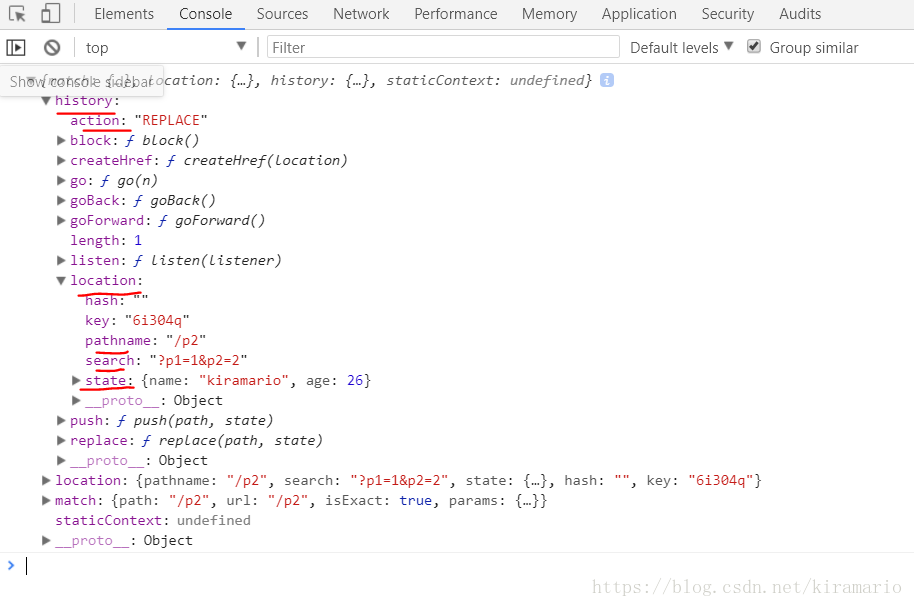
Task: Expand the top-level location object row
Action: coord(46,480)
